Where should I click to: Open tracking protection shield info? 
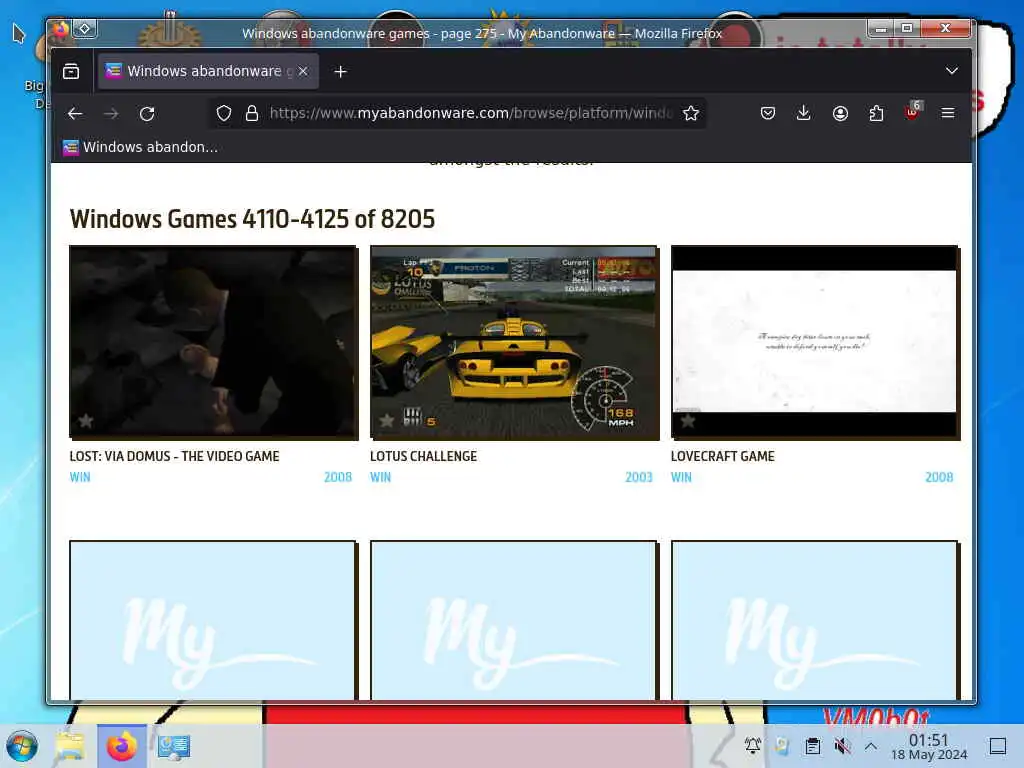(x=224, y=113)
